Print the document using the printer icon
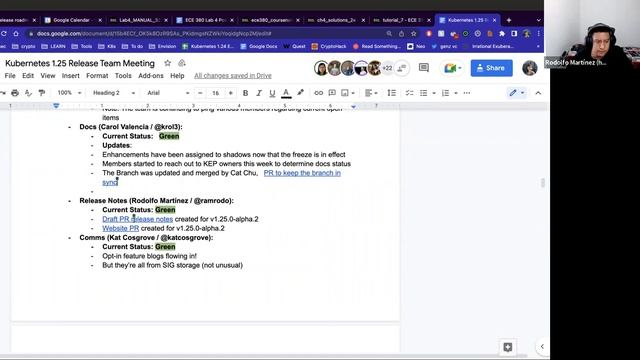 point(15,93)
